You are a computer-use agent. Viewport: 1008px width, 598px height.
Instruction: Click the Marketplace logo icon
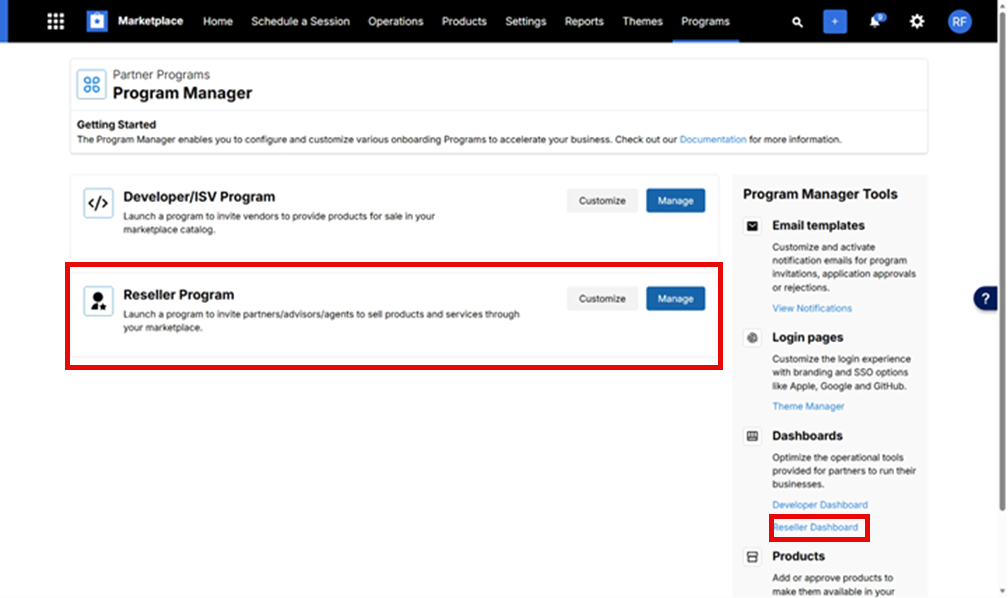[97, 21]
